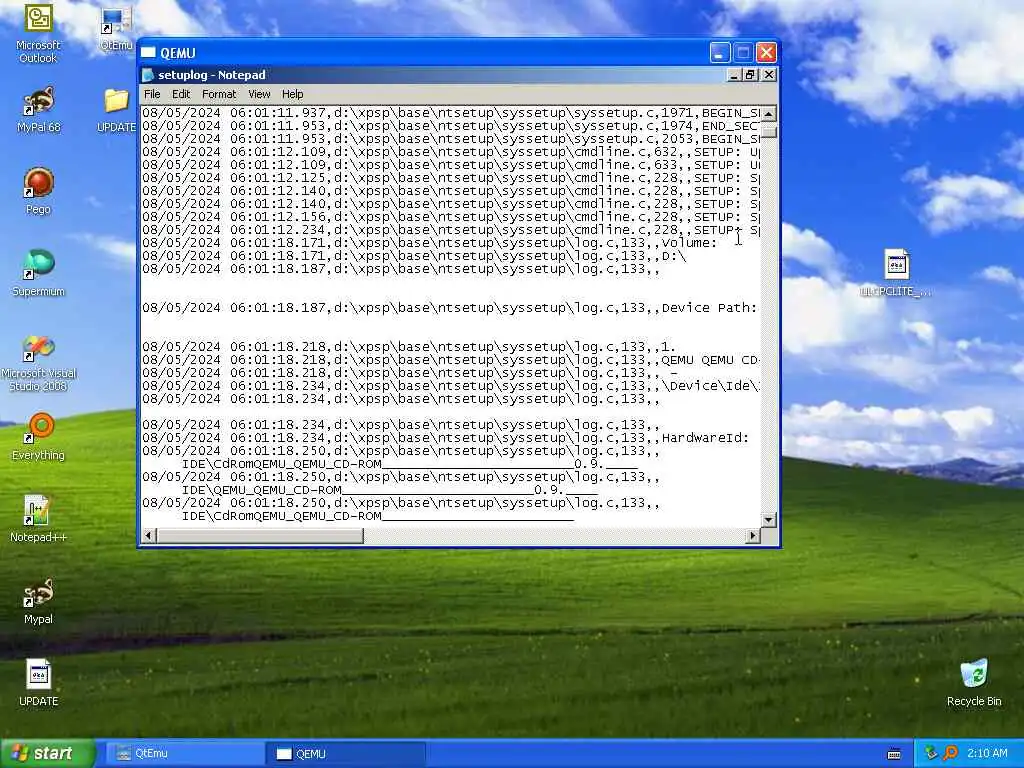This screenshot has width=1024, height=768.
Task: Select the Pego desktop shortcut
Action: [39, 191]
